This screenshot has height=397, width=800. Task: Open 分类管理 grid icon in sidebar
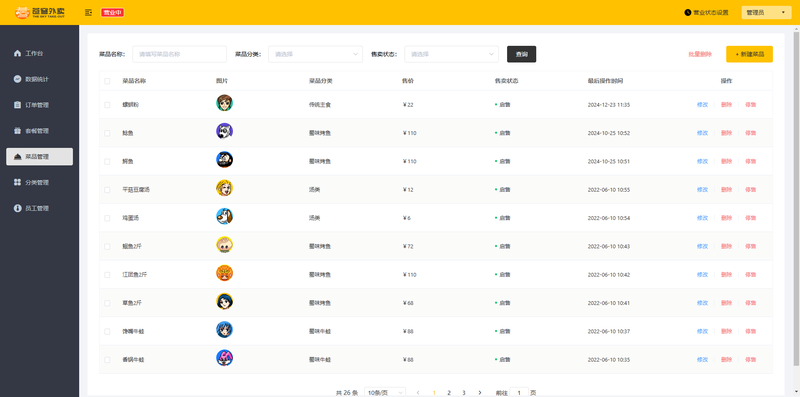[17, 182]
